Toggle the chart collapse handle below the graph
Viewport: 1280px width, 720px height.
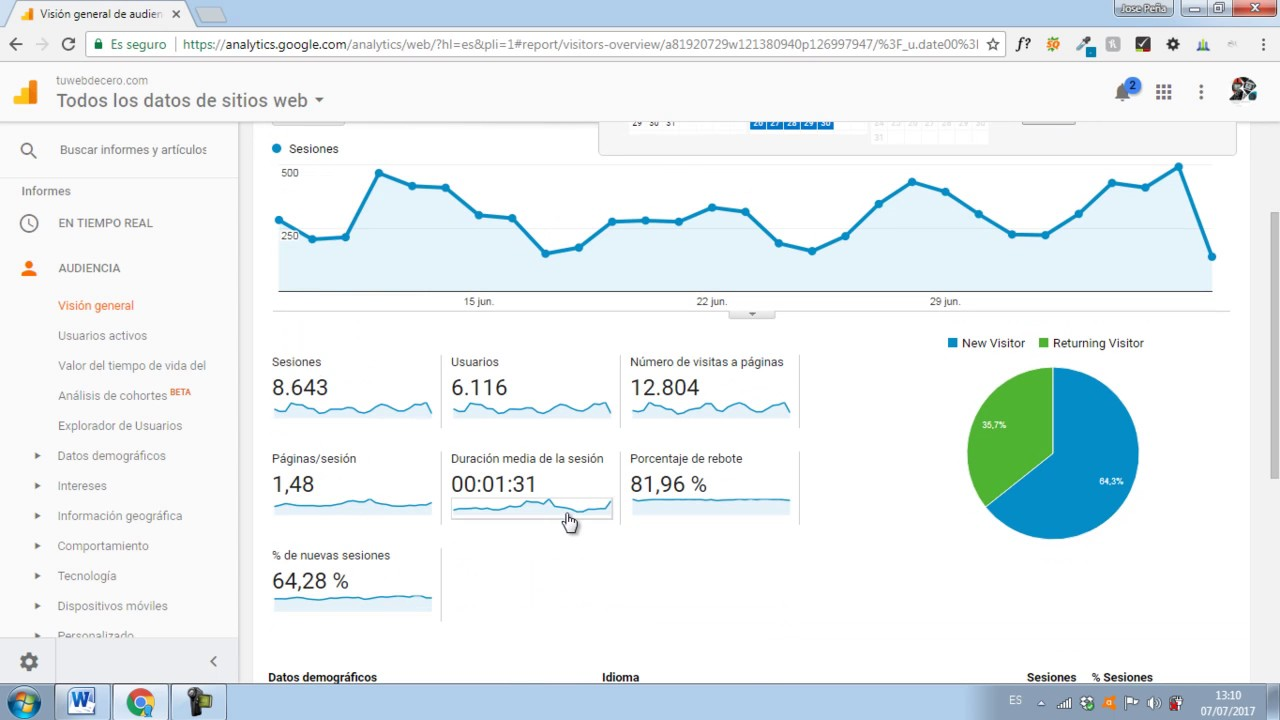[x=752, y=314]
